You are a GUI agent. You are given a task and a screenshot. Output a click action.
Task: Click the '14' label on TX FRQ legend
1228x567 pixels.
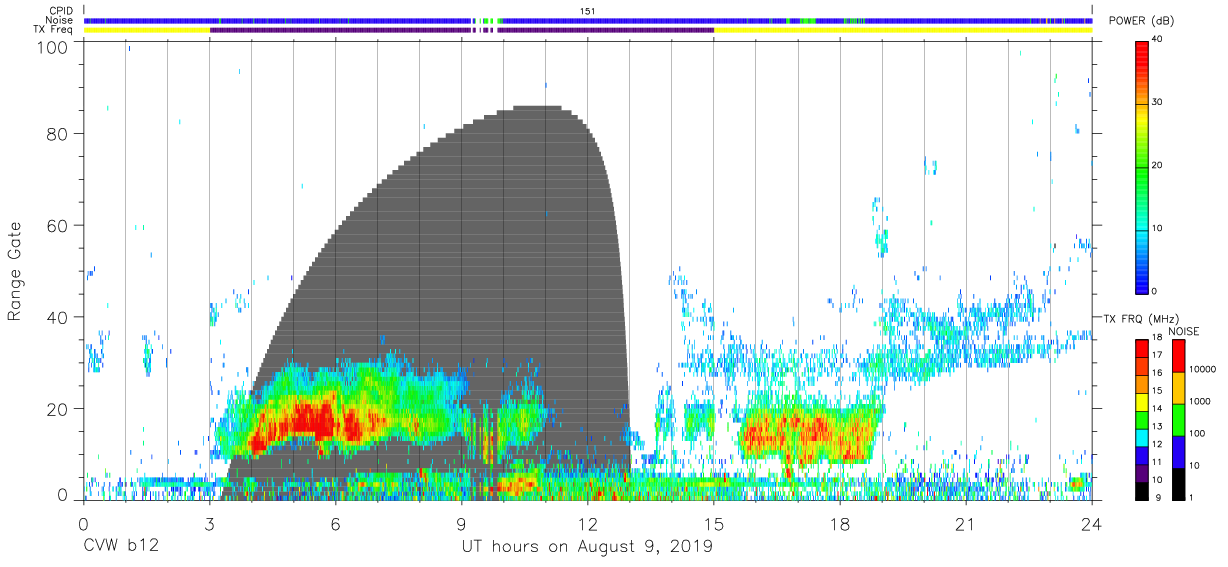coord(1159,410)
